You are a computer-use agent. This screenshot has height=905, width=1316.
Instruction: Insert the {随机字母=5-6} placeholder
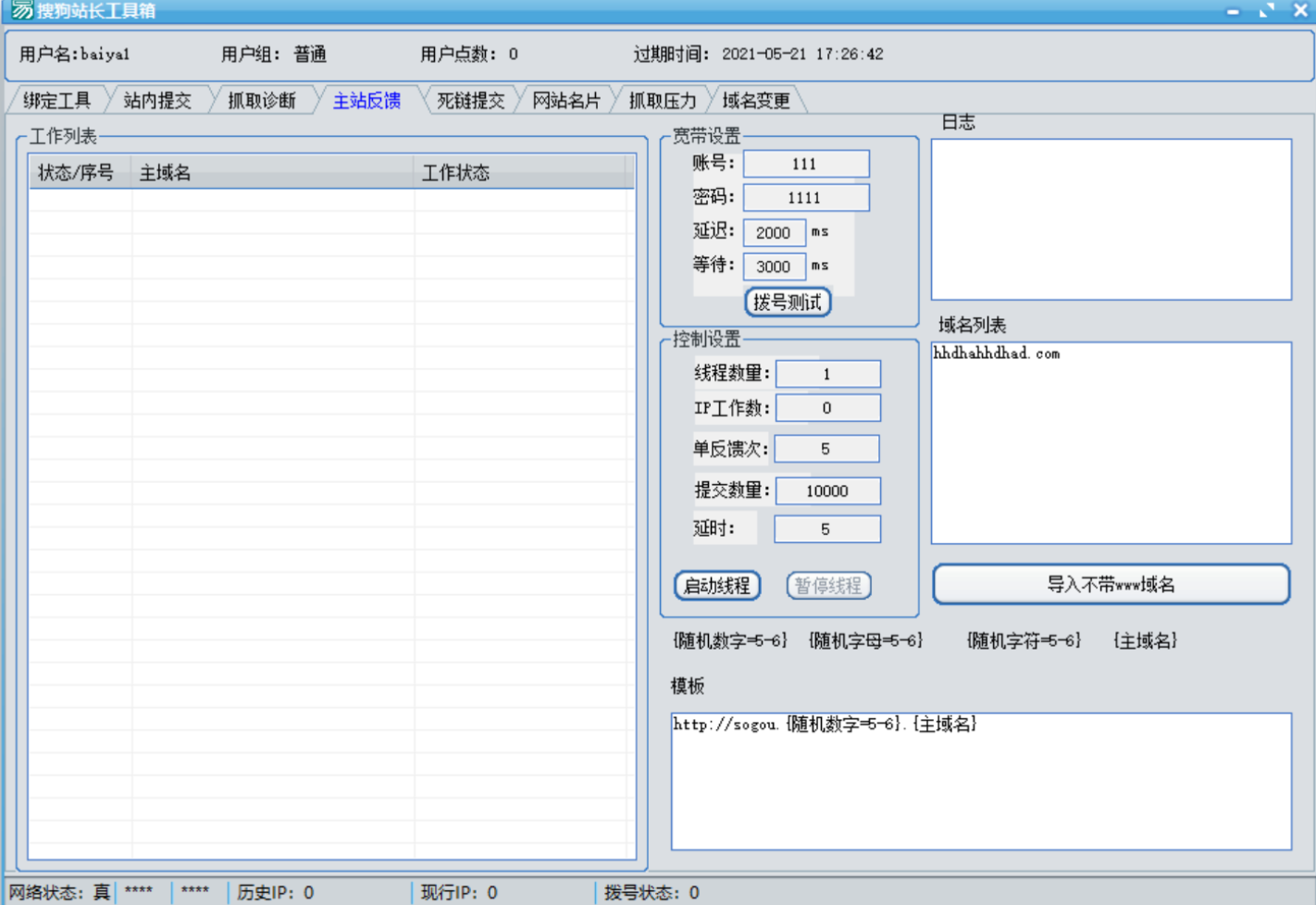point(865,640)
